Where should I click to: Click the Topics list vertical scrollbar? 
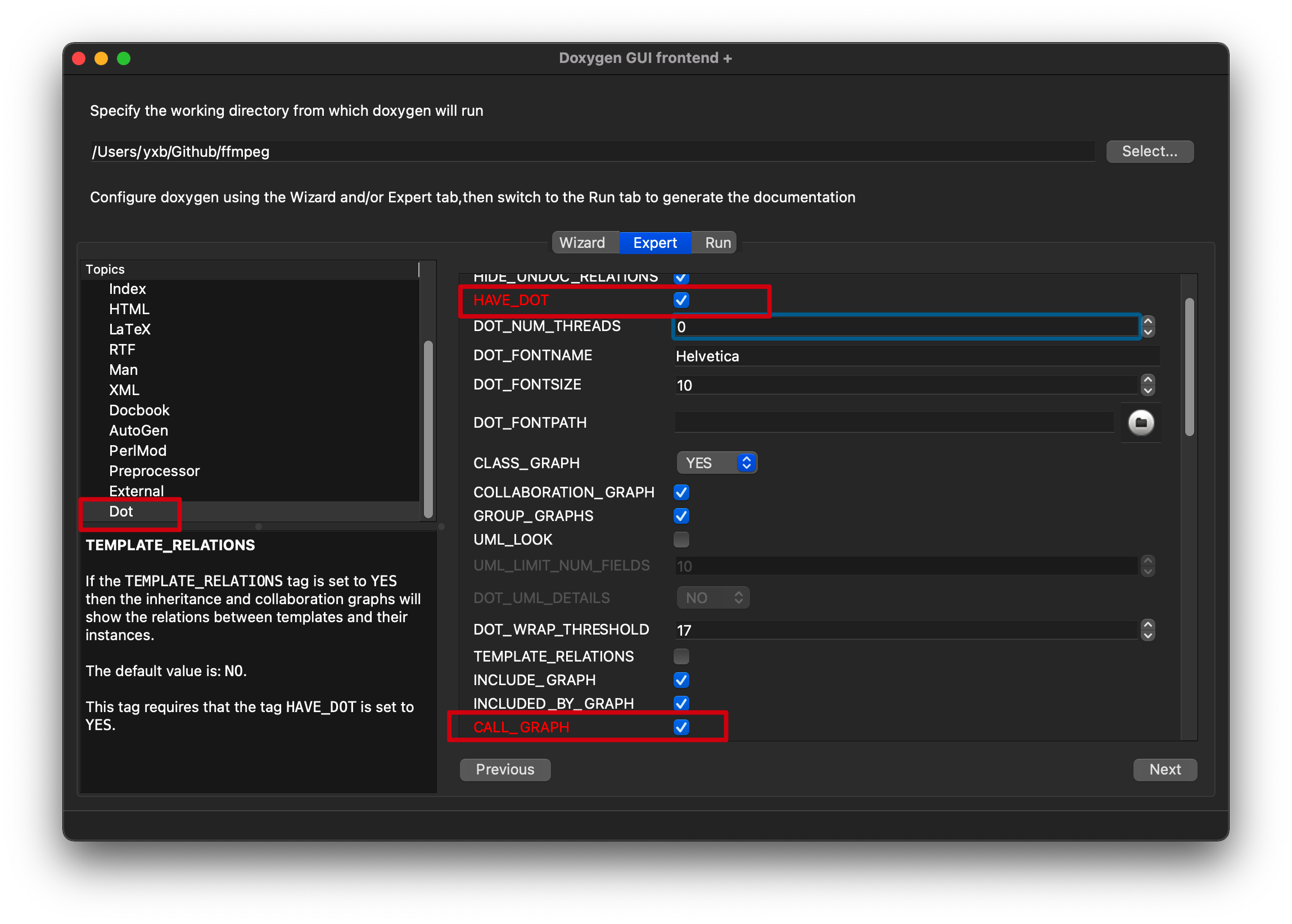428,429
